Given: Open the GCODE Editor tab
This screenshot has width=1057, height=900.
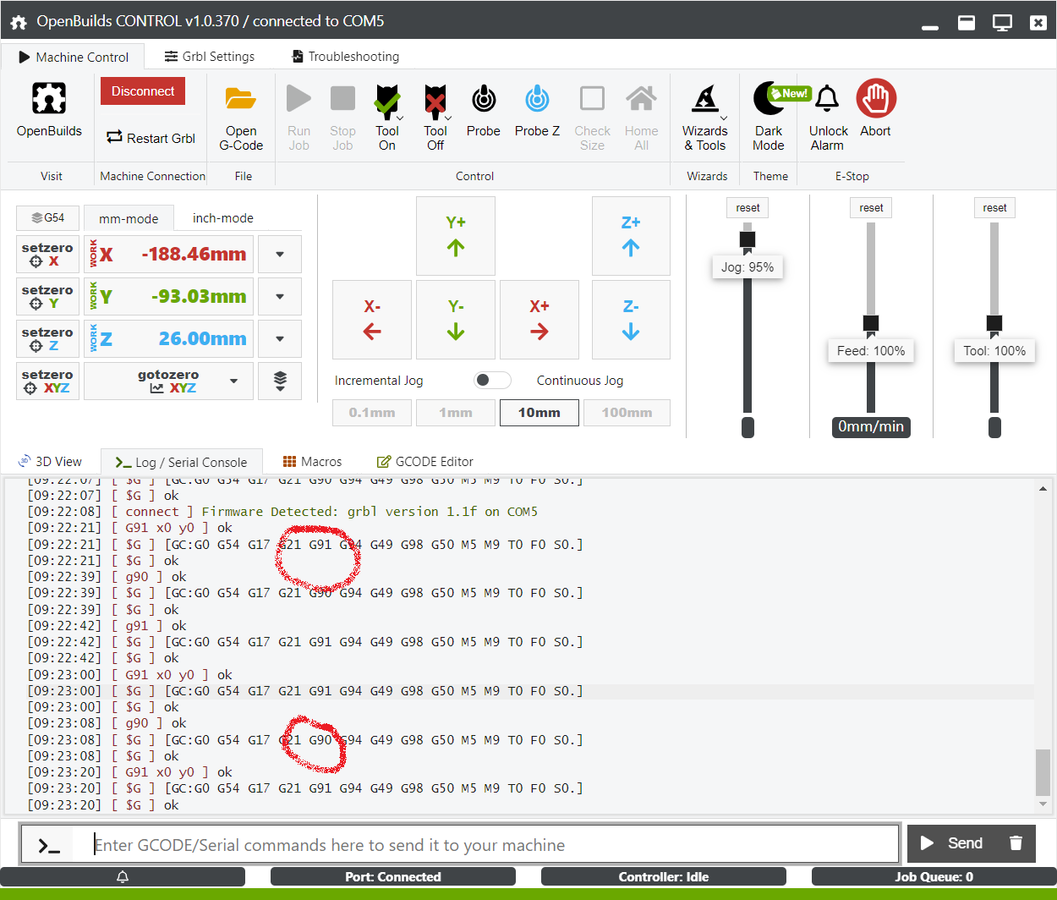Looking at the screenshot, I should (x=425, y=462).
